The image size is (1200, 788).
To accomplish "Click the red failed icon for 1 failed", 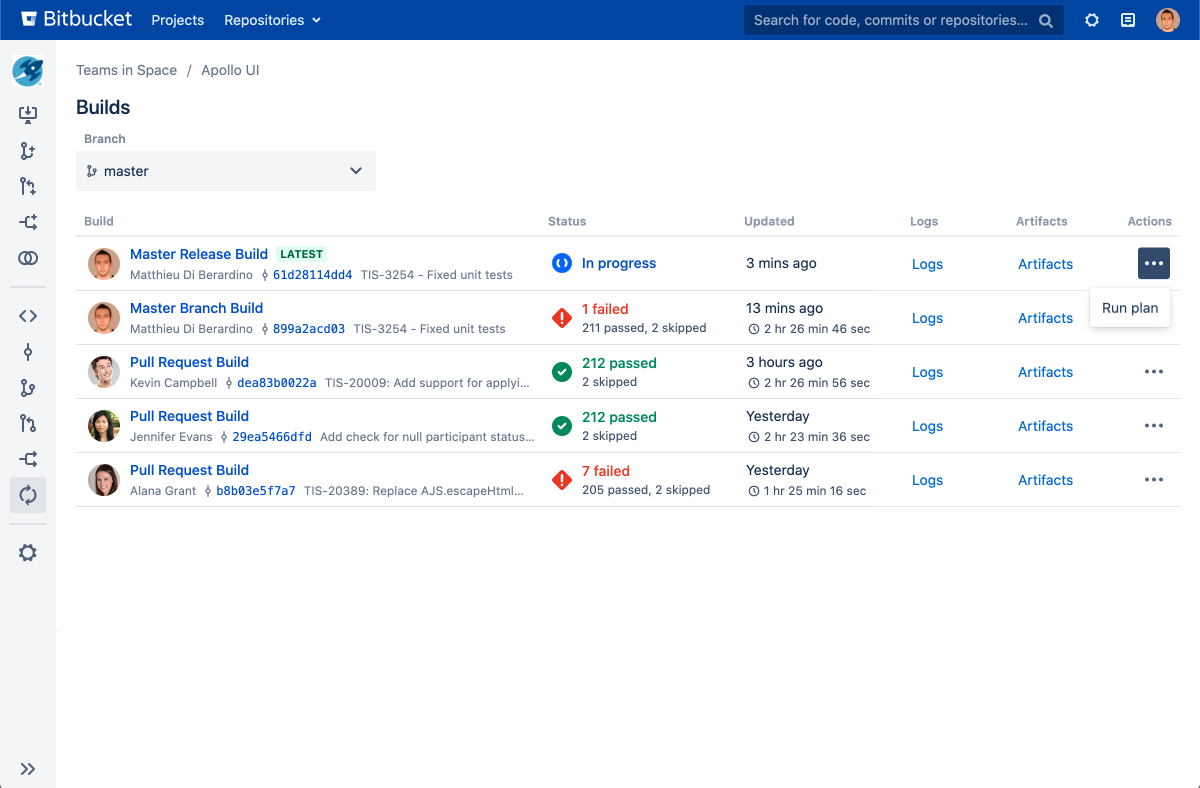I will [x=562, y=318].
